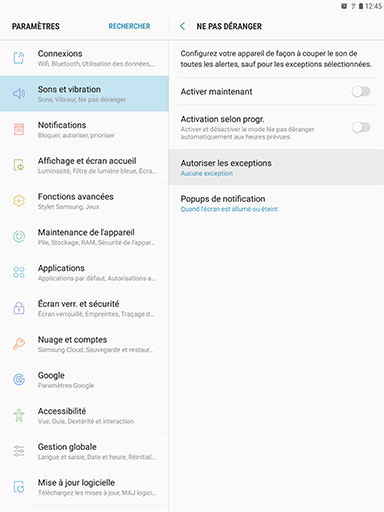
Task: Open Autoriser les exceptions
Action: (x=276, y=167)
